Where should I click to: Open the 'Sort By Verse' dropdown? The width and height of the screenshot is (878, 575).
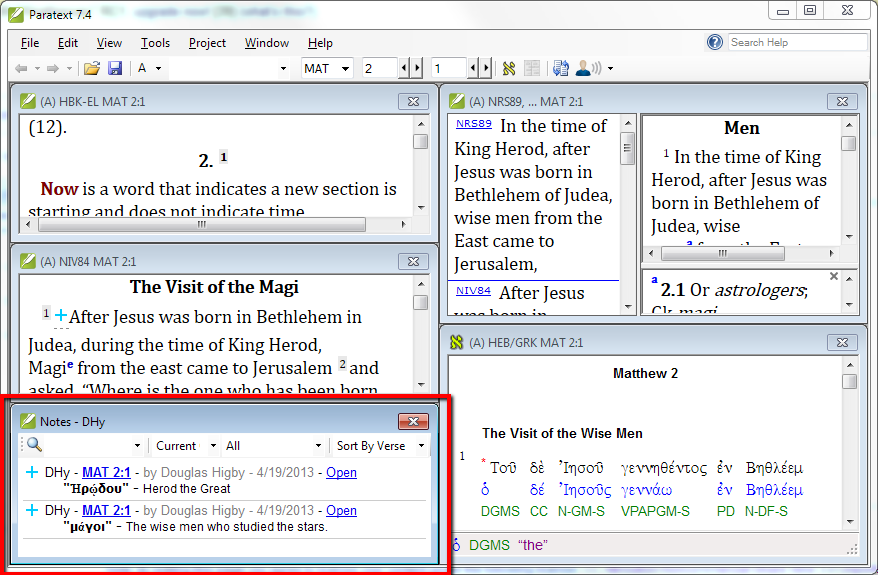click(421, 446)
